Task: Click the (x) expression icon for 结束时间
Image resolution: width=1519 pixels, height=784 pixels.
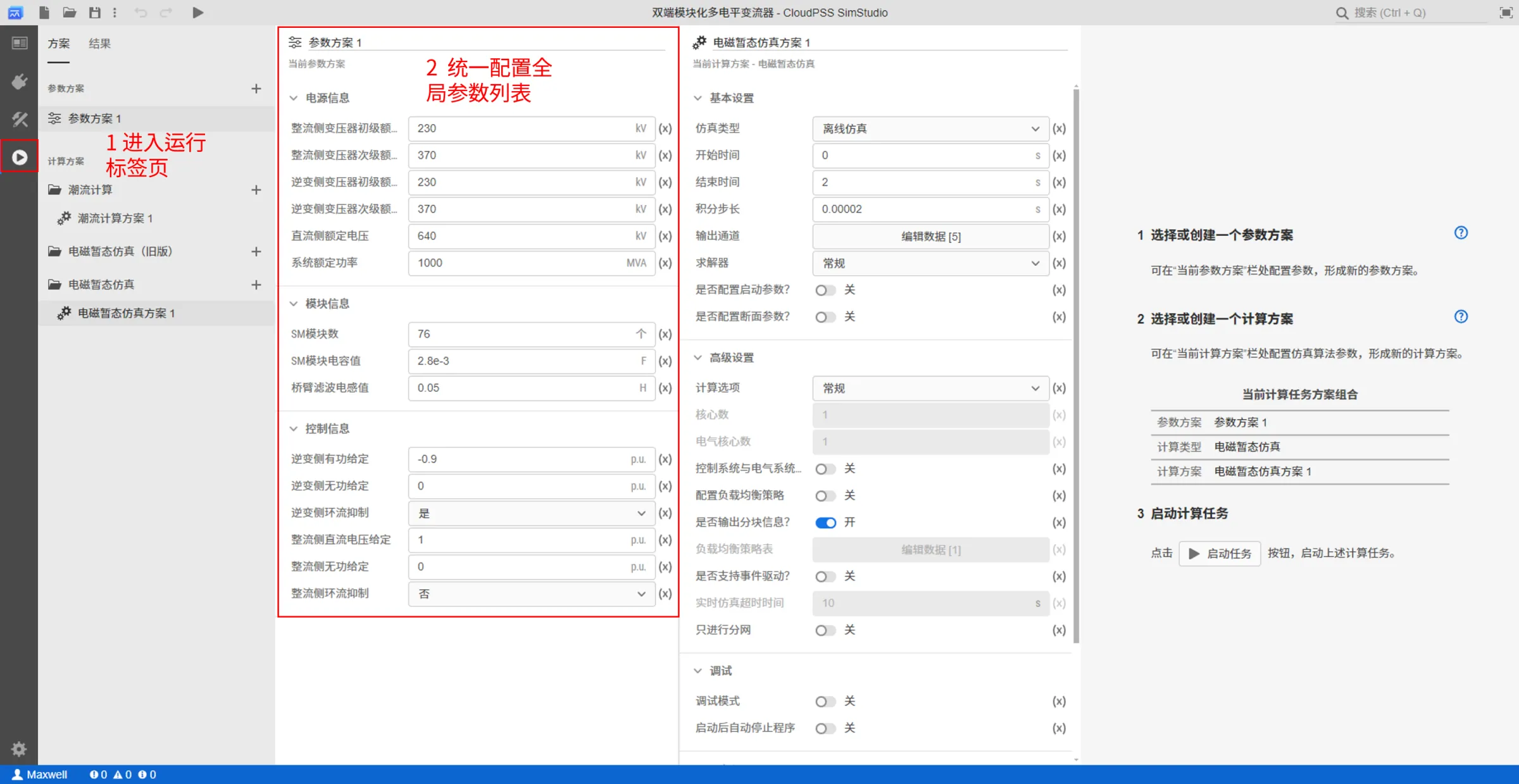Action: click(1059, 182)
